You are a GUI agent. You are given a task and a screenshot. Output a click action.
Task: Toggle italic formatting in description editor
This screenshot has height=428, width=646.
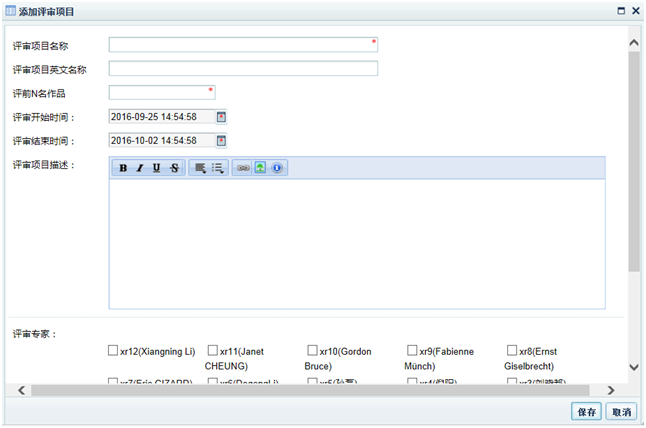point(140,168)
